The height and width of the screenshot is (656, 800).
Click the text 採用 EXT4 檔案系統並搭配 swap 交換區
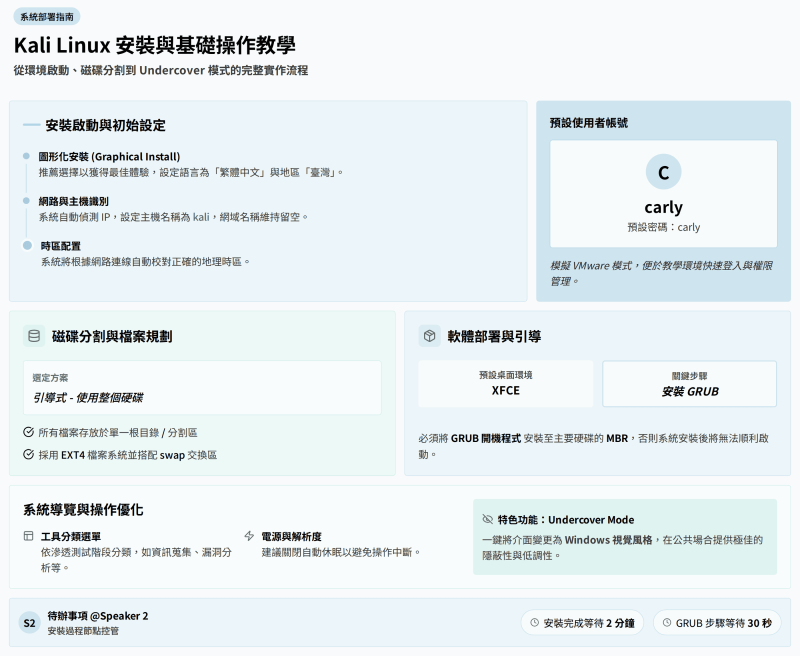click(x=128, y=455)
